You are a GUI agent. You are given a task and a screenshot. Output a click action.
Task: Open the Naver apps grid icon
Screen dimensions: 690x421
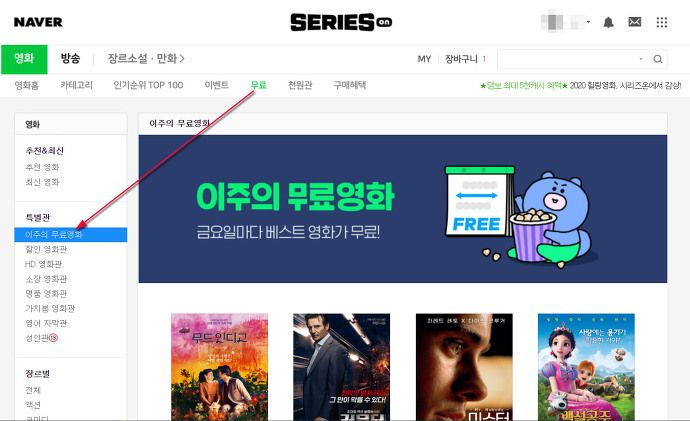pyautogui.click(x=661, y=22)
